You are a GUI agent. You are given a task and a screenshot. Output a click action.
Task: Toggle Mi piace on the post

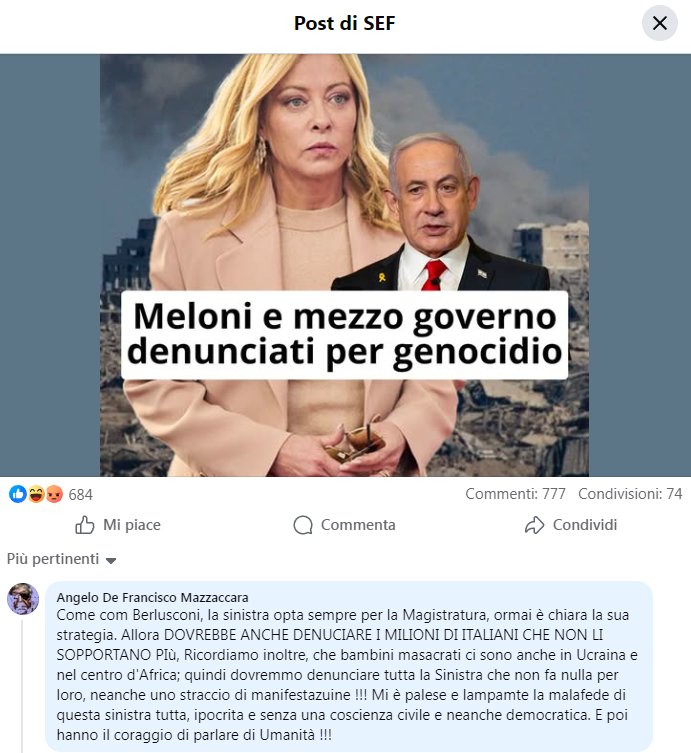tap(118, 525)
